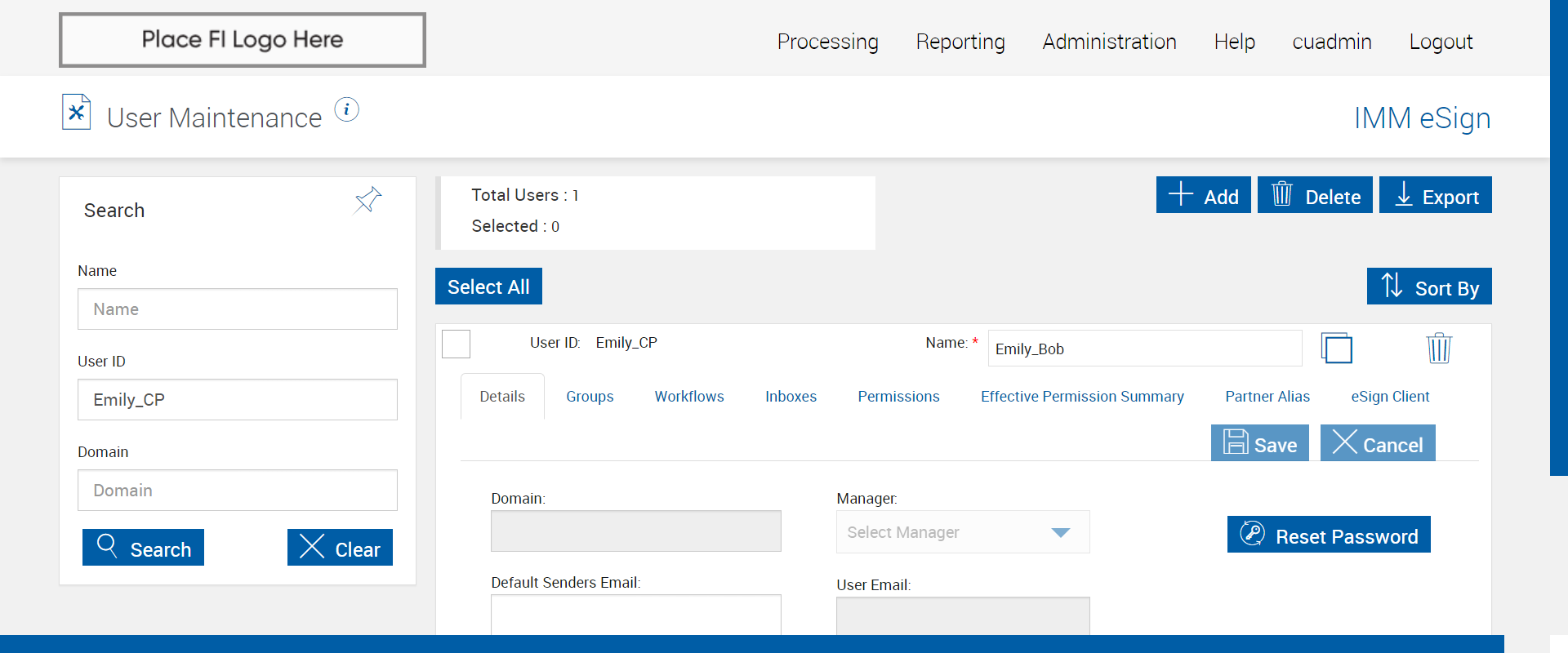Viewport: 1568px width, 653px height.
Task: Export the user list
Action: pos(1435,195)
